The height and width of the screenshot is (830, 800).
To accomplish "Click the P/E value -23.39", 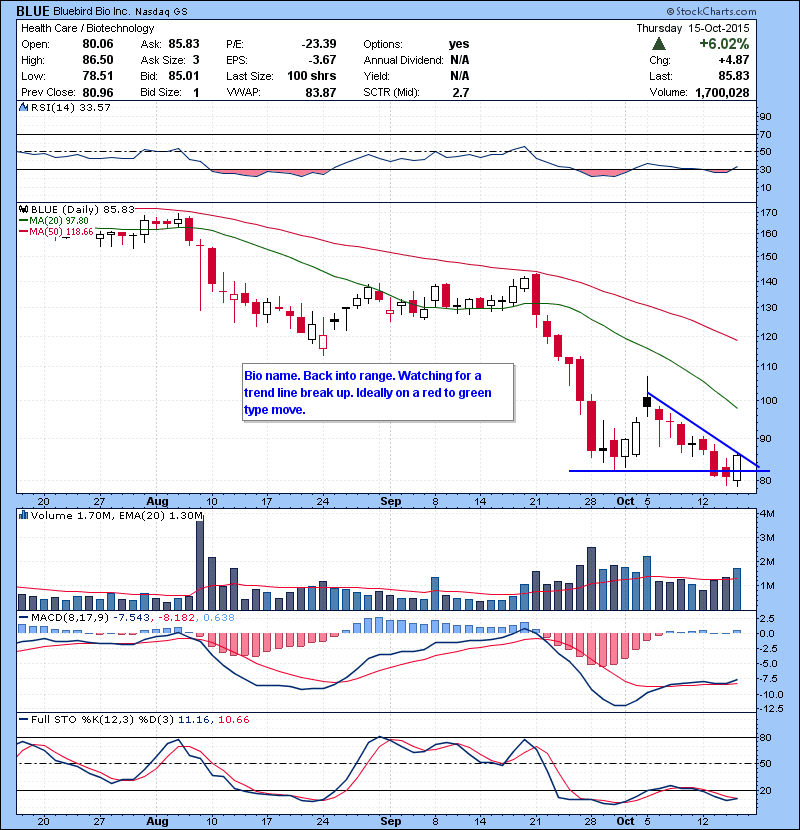I will pos(319,44).
